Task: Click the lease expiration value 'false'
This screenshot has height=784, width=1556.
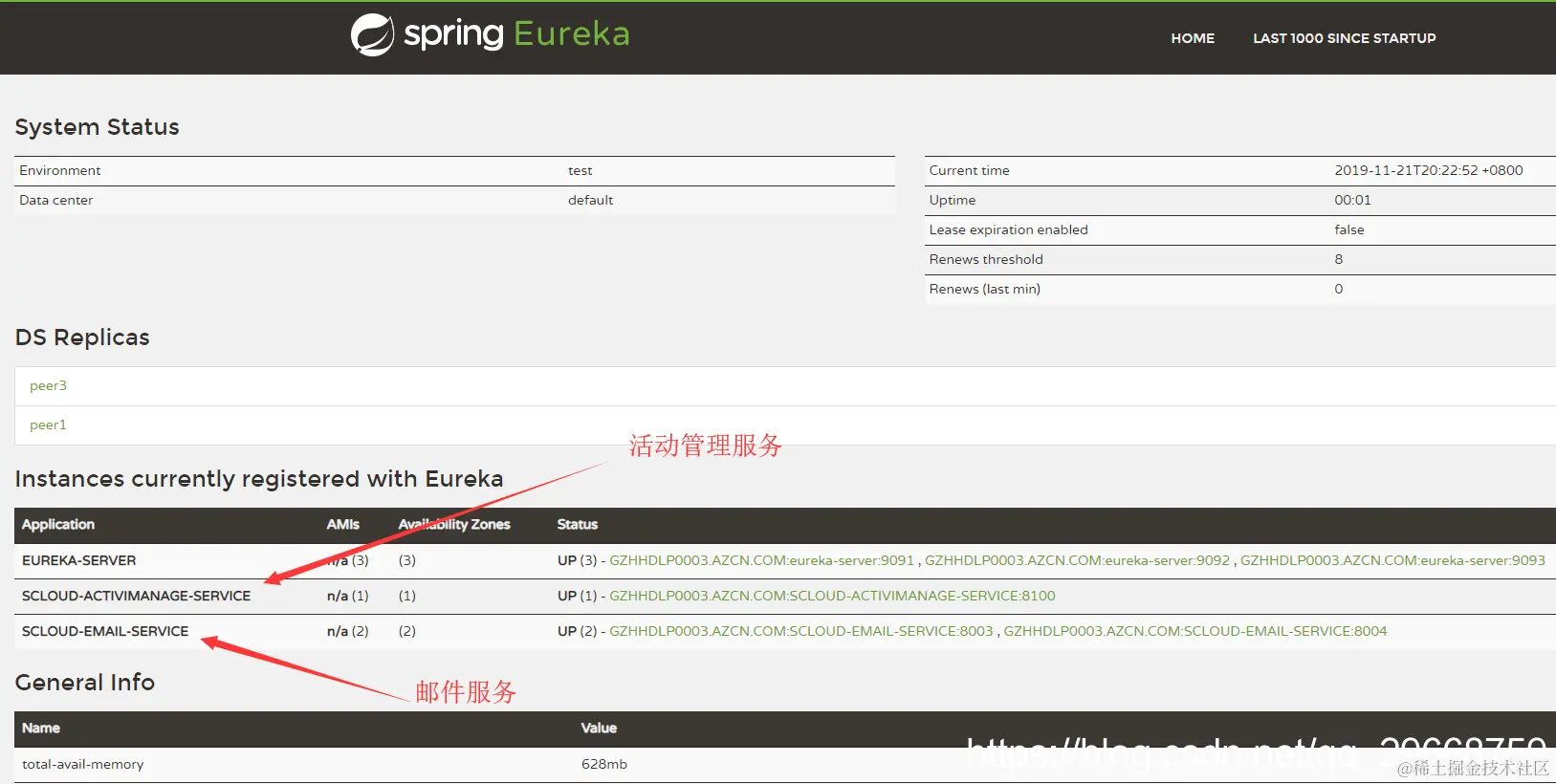Action: pos(1349,229)
